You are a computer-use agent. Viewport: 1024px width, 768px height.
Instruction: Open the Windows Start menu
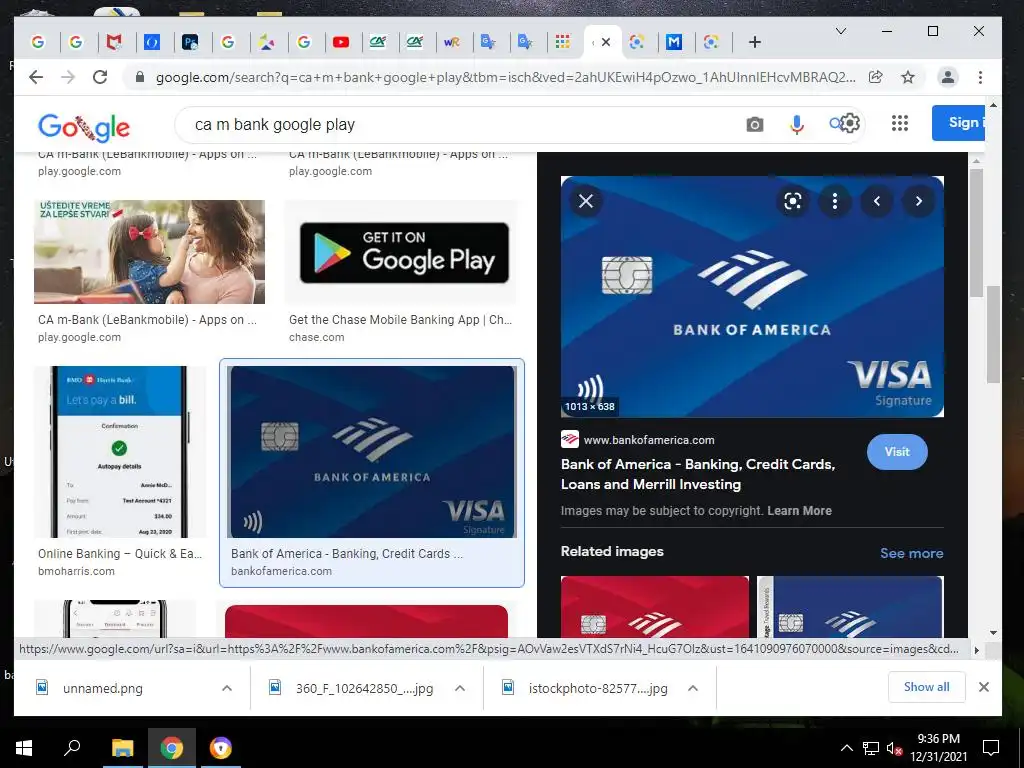pos(24,748)
